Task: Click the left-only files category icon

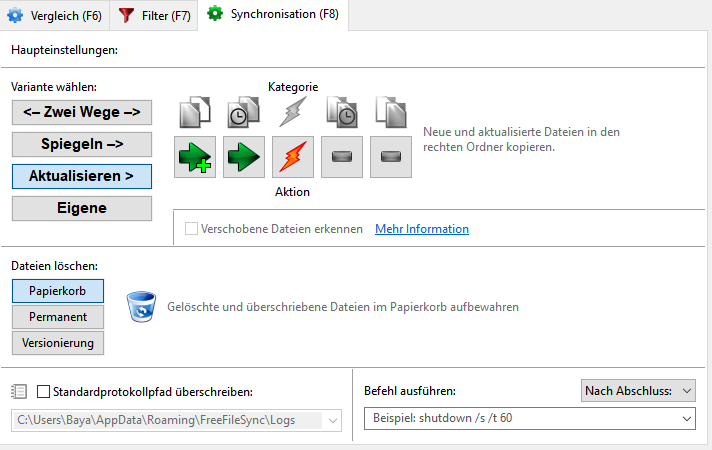Action: [195, 112]
